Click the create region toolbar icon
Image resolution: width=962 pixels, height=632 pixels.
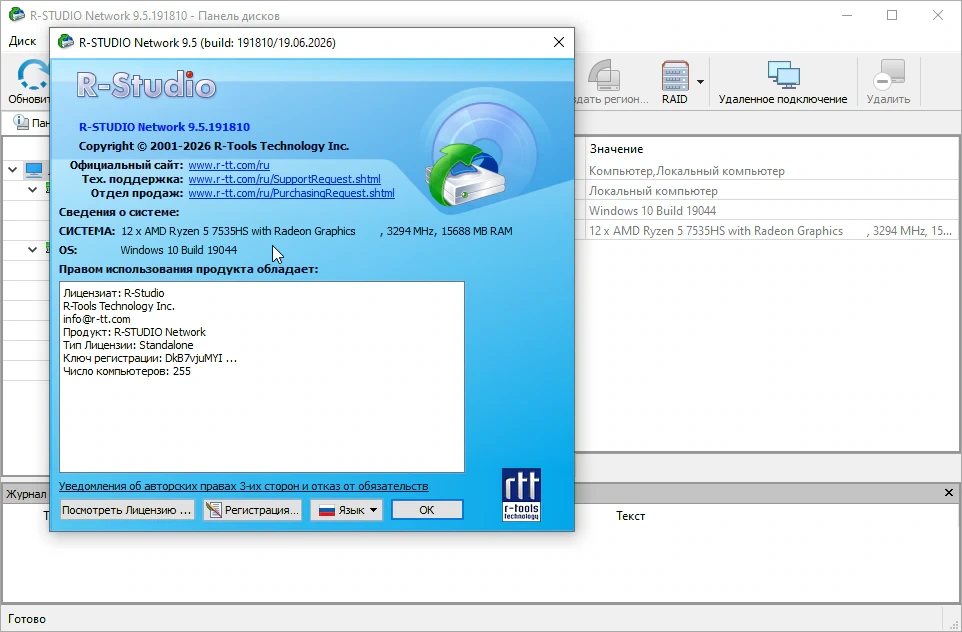[x=603, y=76]
